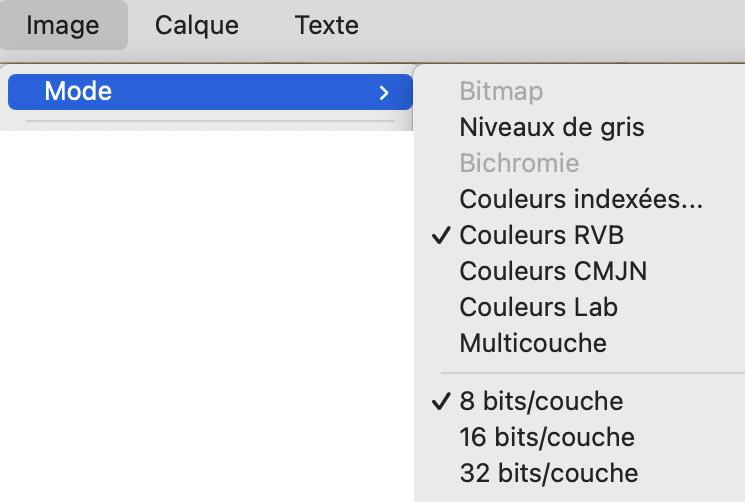Set depth to 8 bits/couche
The width and height of the screenshot is (745, 502).
pyautogui.click(x=541, y=402)
